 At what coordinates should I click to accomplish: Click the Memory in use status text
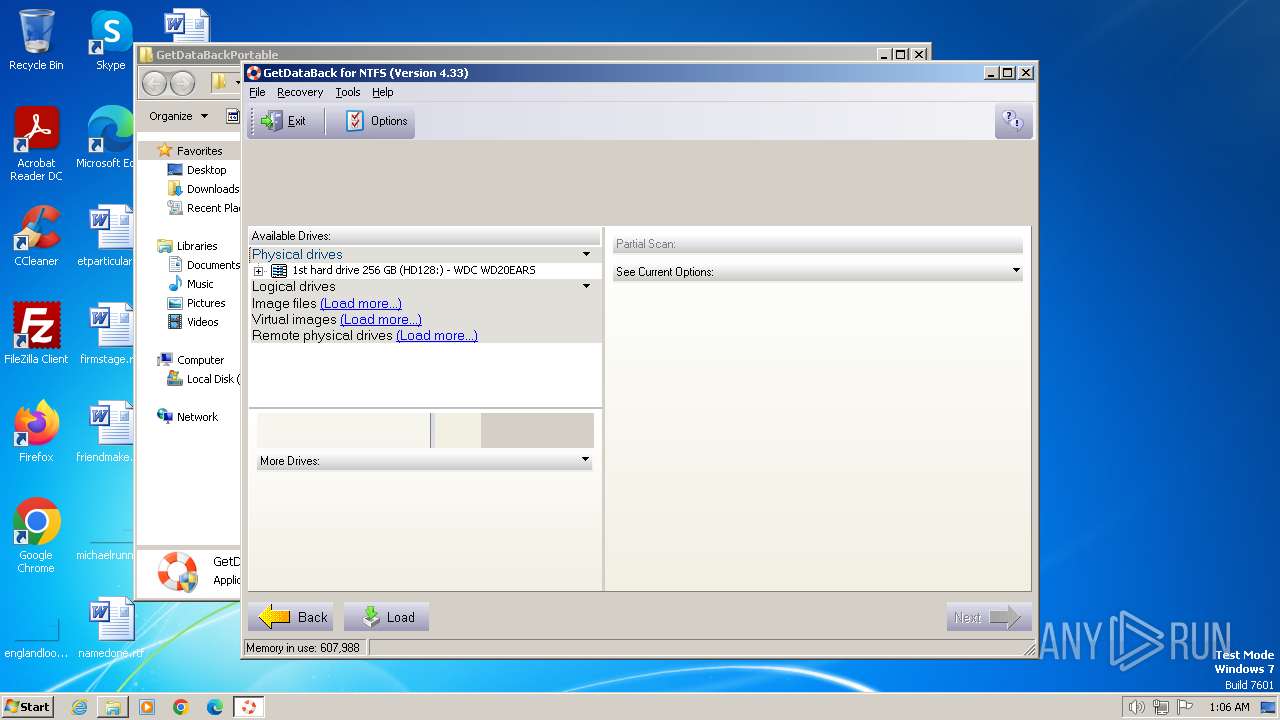pyautogui.click(x=303, y=648)
